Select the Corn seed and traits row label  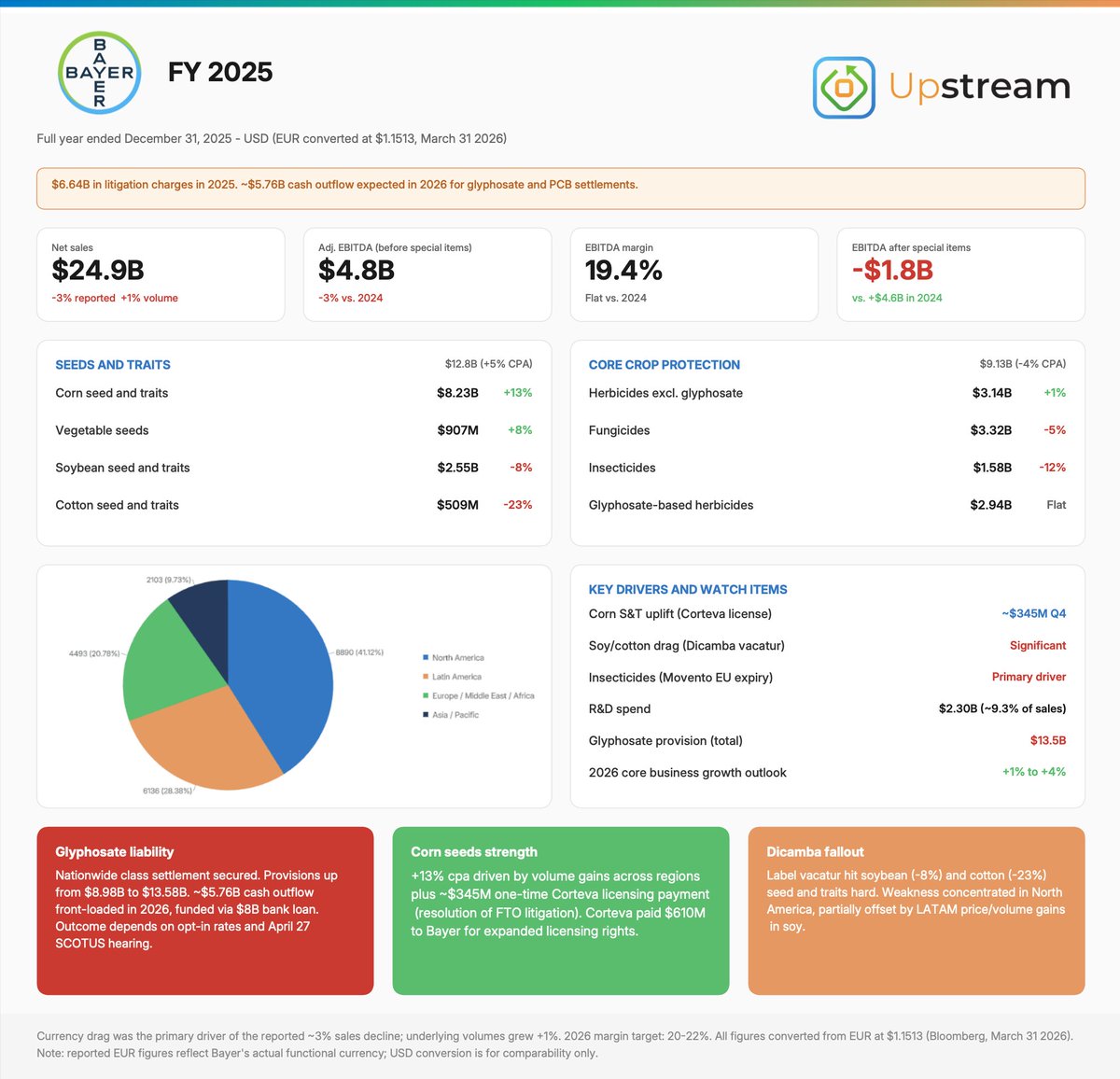112,393
